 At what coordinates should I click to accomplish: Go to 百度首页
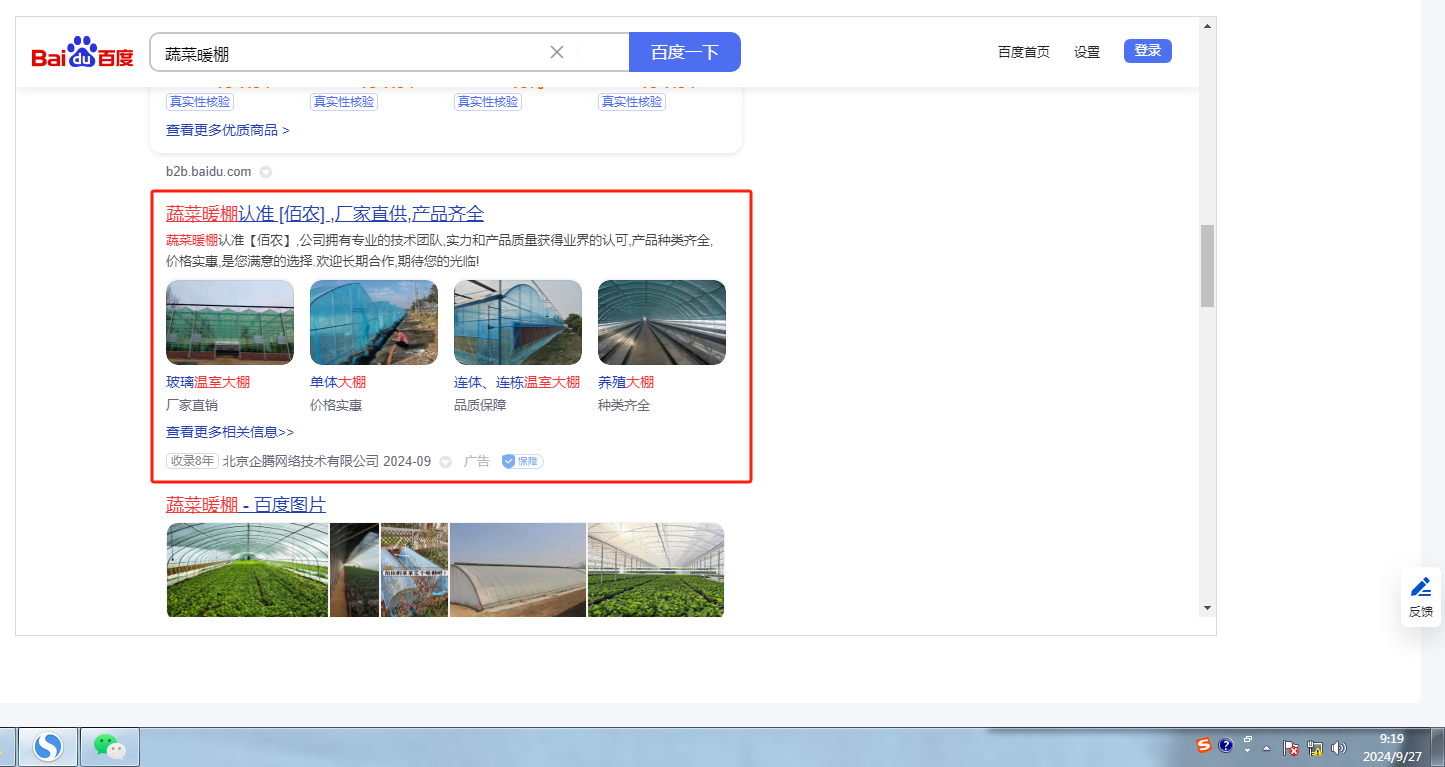pyautogui.click(x=1024, y=52)
